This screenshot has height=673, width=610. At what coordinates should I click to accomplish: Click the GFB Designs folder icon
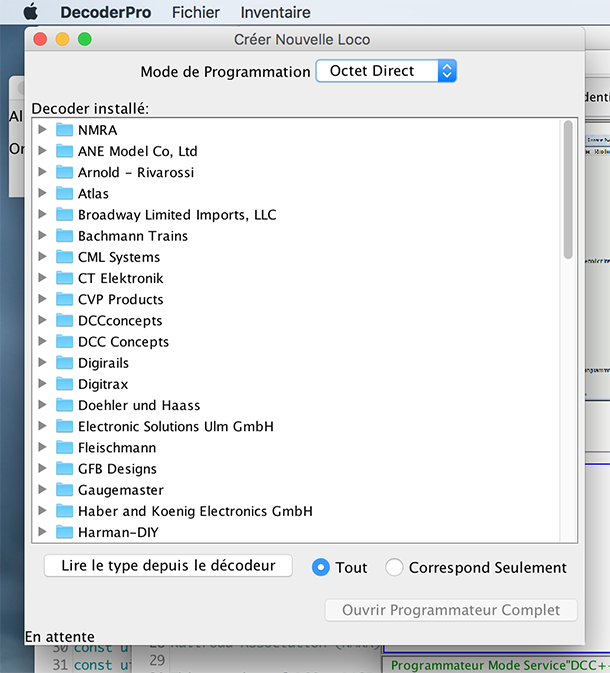(x=64, y=468)
